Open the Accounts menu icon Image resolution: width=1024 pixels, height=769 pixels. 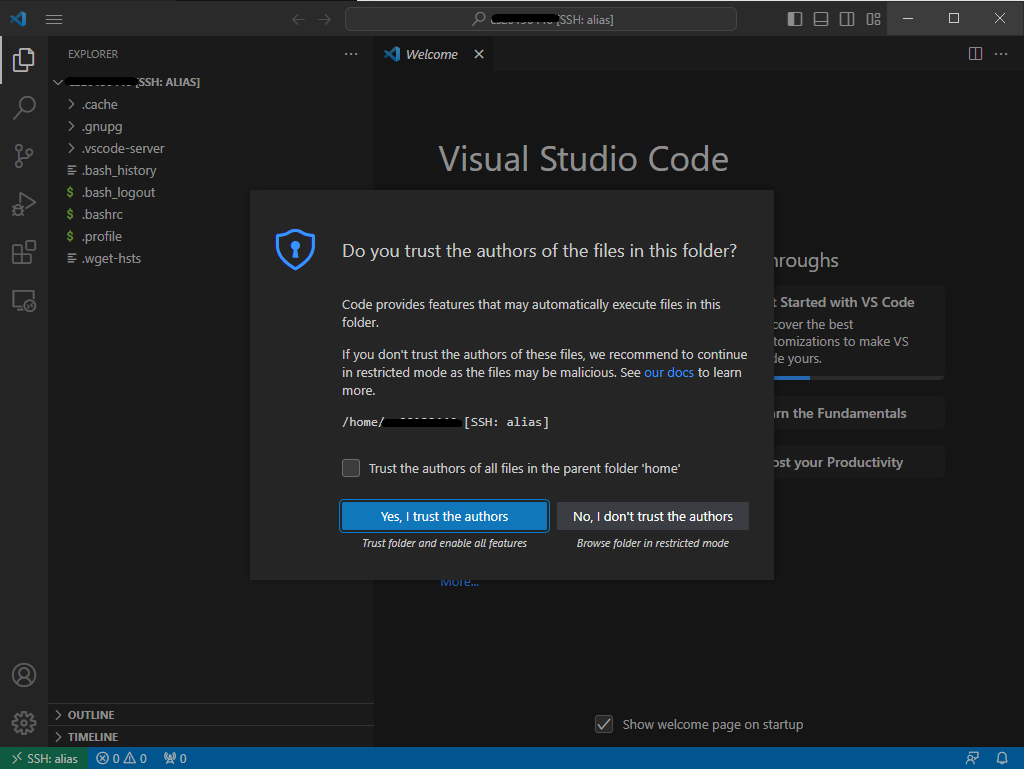tap(24, 675)
